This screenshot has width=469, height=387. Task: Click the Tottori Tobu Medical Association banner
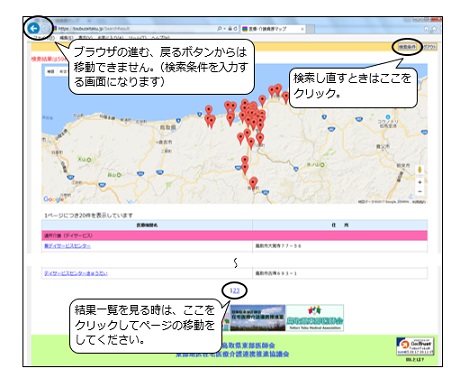[315, 318]
